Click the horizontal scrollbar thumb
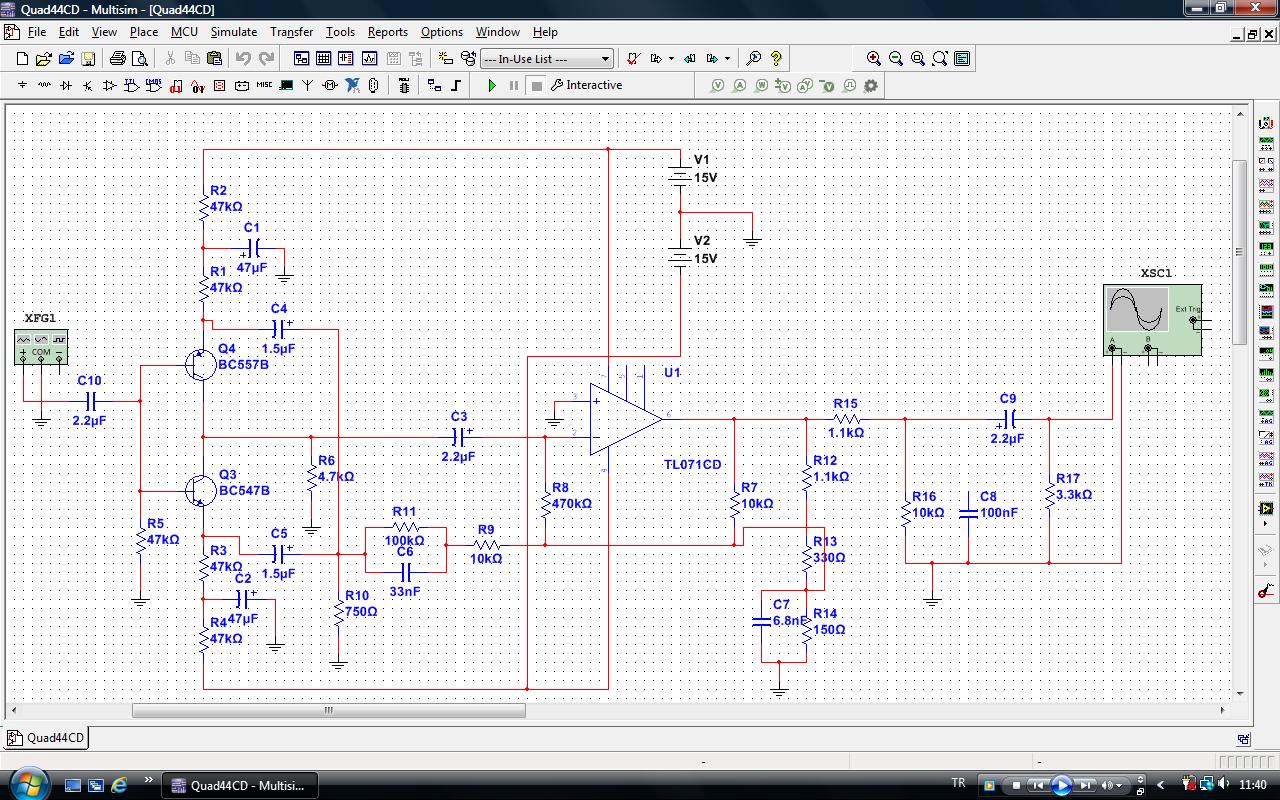 click(328, 711)
